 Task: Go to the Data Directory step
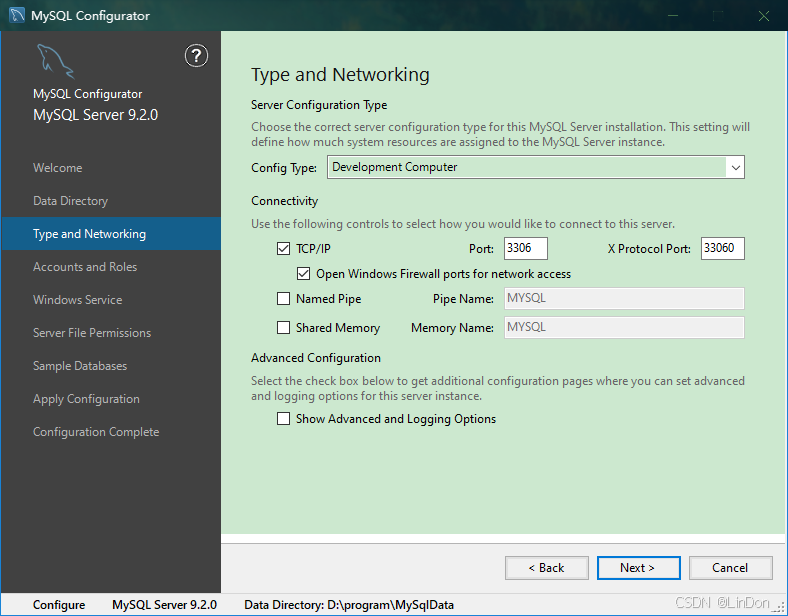coord(70,201)
